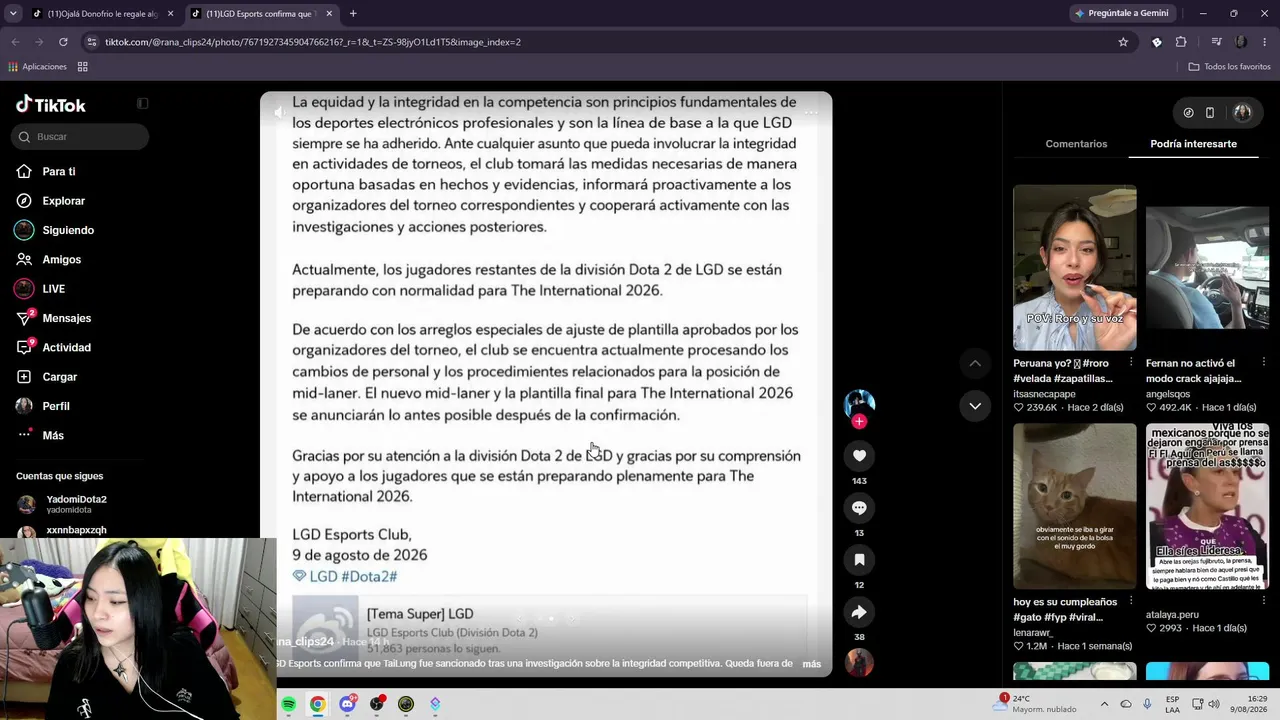Open the Chrome extensions puzzle icon
1280x720 pixels.
pyautogui.click(x=1181, y=42)
